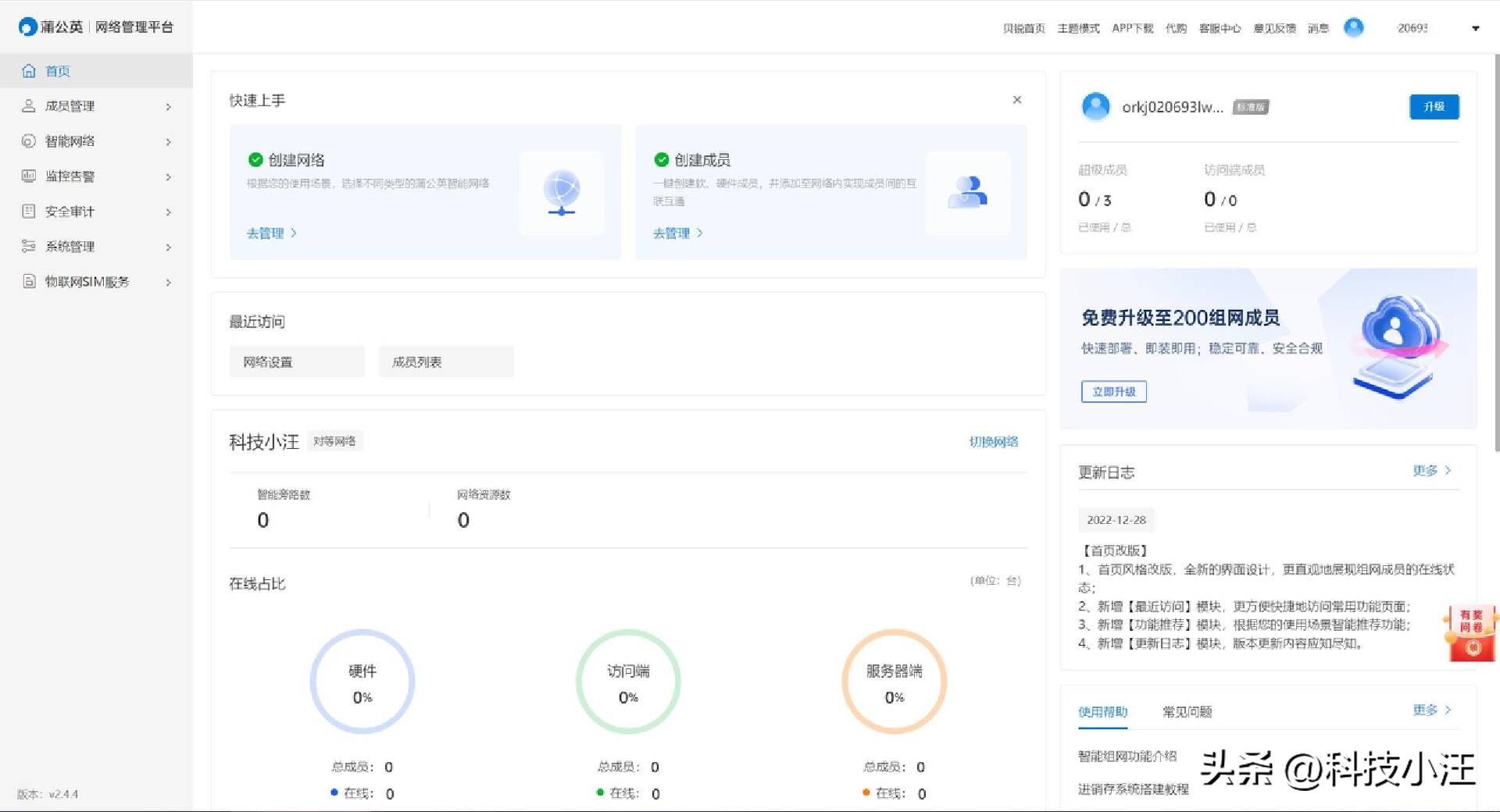Screen dimensions: 1500x812
Task: Select the 使用帮助 tab
Action: point(1102,711)
